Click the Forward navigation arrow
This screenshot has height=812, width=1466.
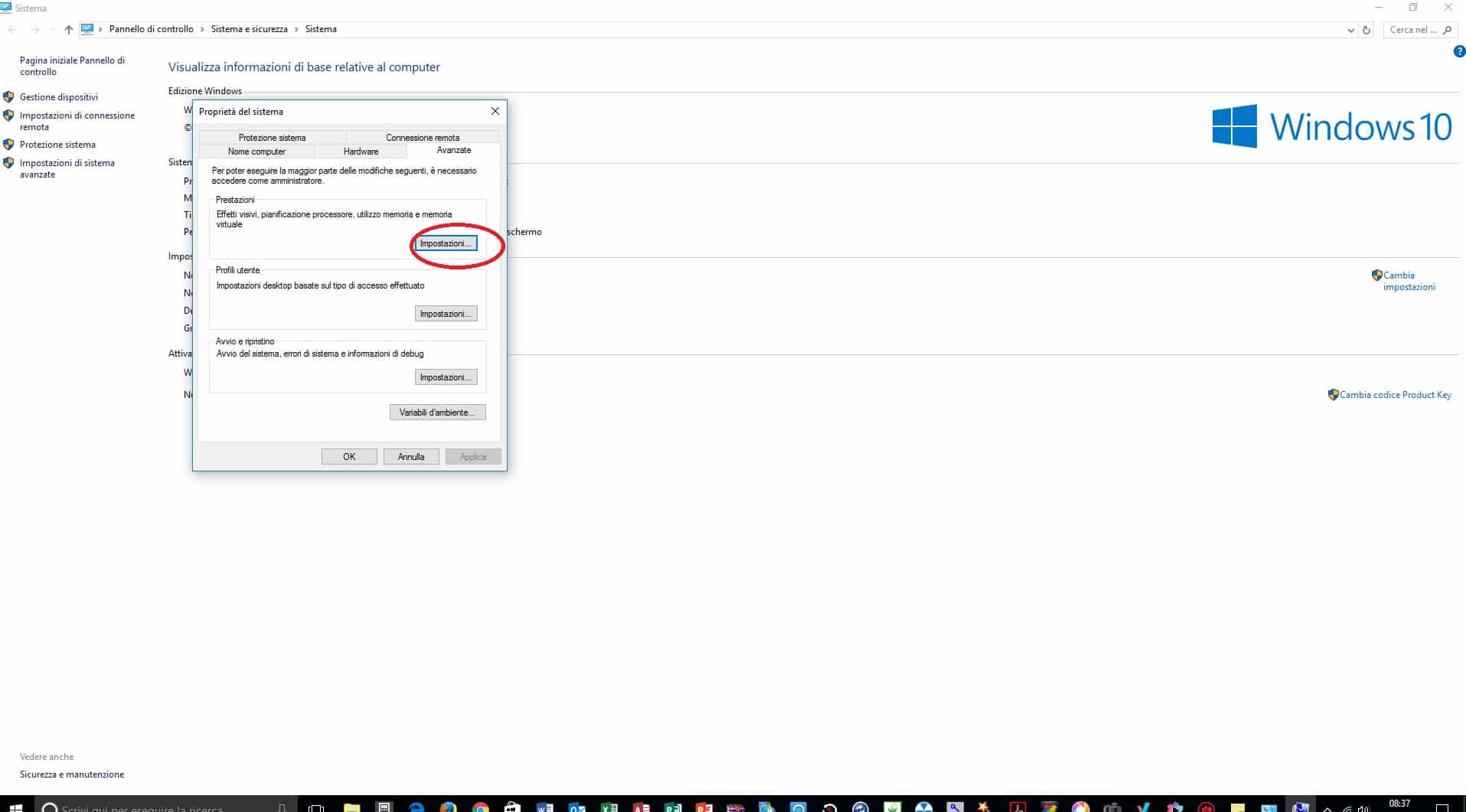coord(34,30)
